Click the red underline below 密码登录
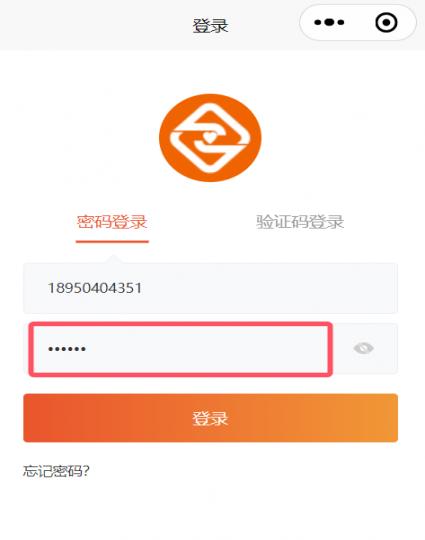 point(112,241)
